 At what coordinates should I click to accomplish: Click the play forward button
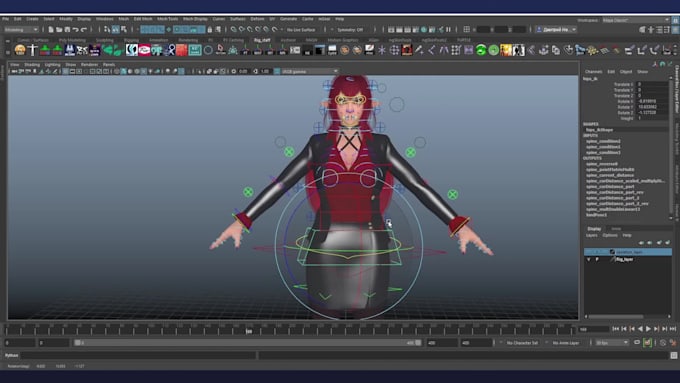tap(648, 329)
